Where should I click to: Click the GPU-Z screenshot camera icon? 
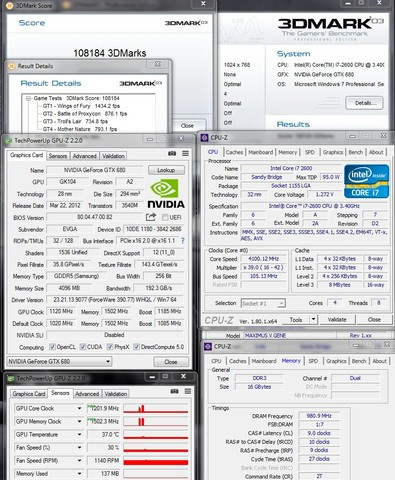(172, 153)
